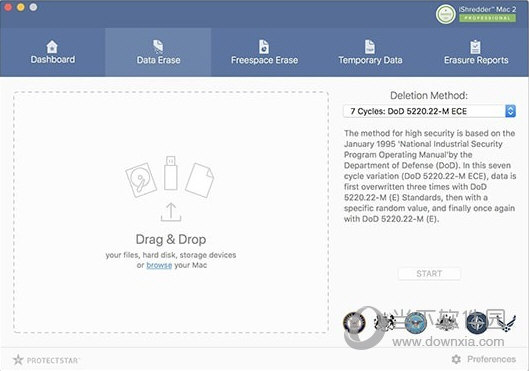529x371 pixels.
Task: Click the START button
Action: click(429, 274)
